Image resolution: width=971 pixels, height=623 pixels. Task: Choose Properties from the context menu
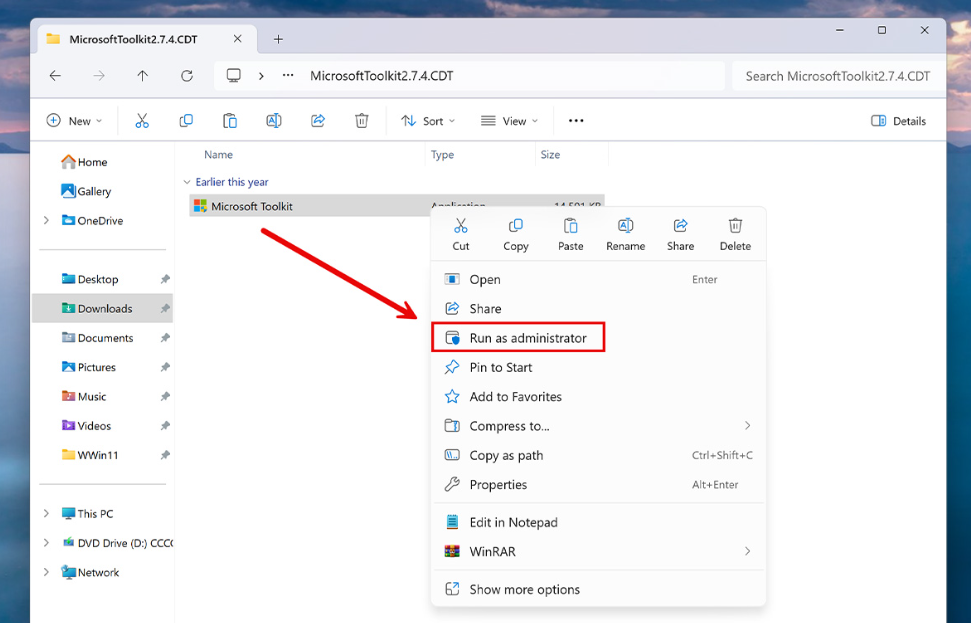click(x=498, y=485)
